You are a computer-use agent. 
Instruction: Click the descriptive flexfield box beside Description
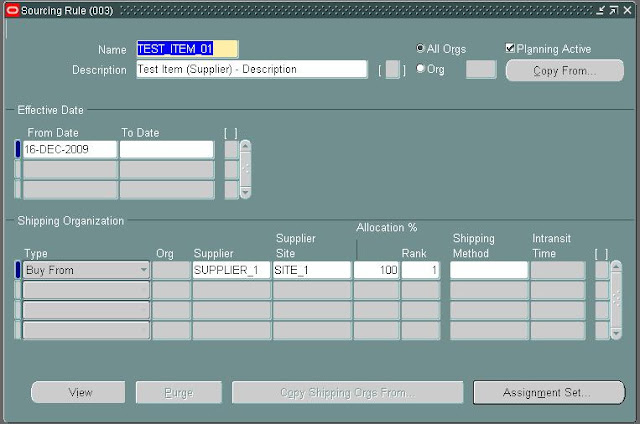392,69
